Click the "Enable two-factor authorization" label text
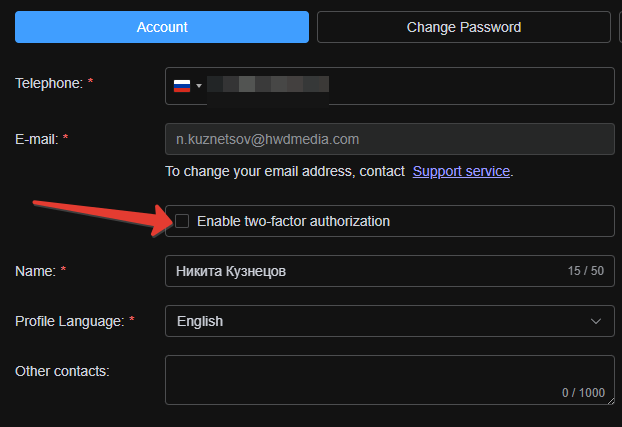The width and height of the screenshot is (622, 427). pyautogui.click(x=294, y=221)
